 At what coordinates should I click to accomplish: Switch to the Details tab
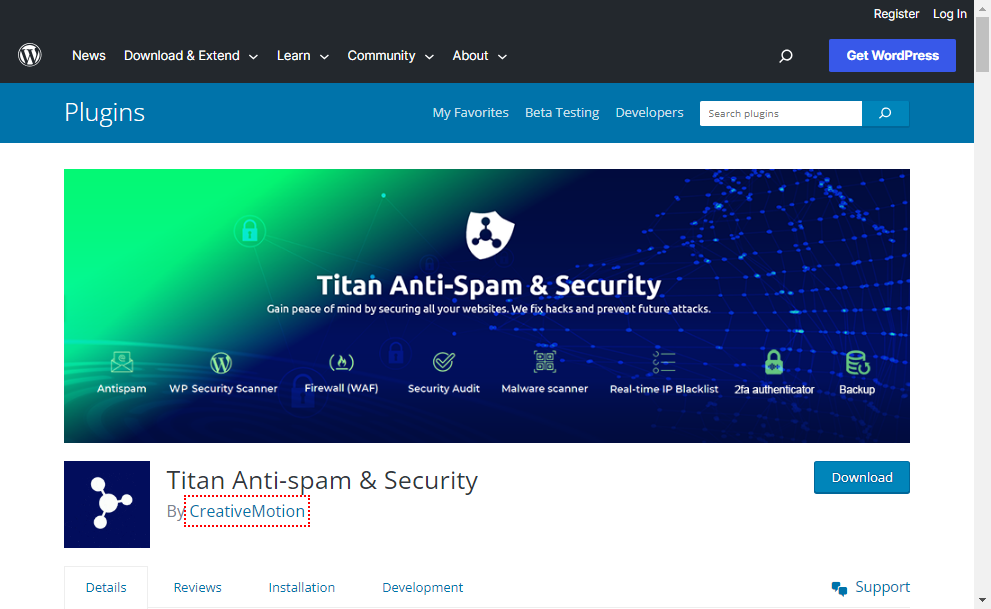[106, 588]
